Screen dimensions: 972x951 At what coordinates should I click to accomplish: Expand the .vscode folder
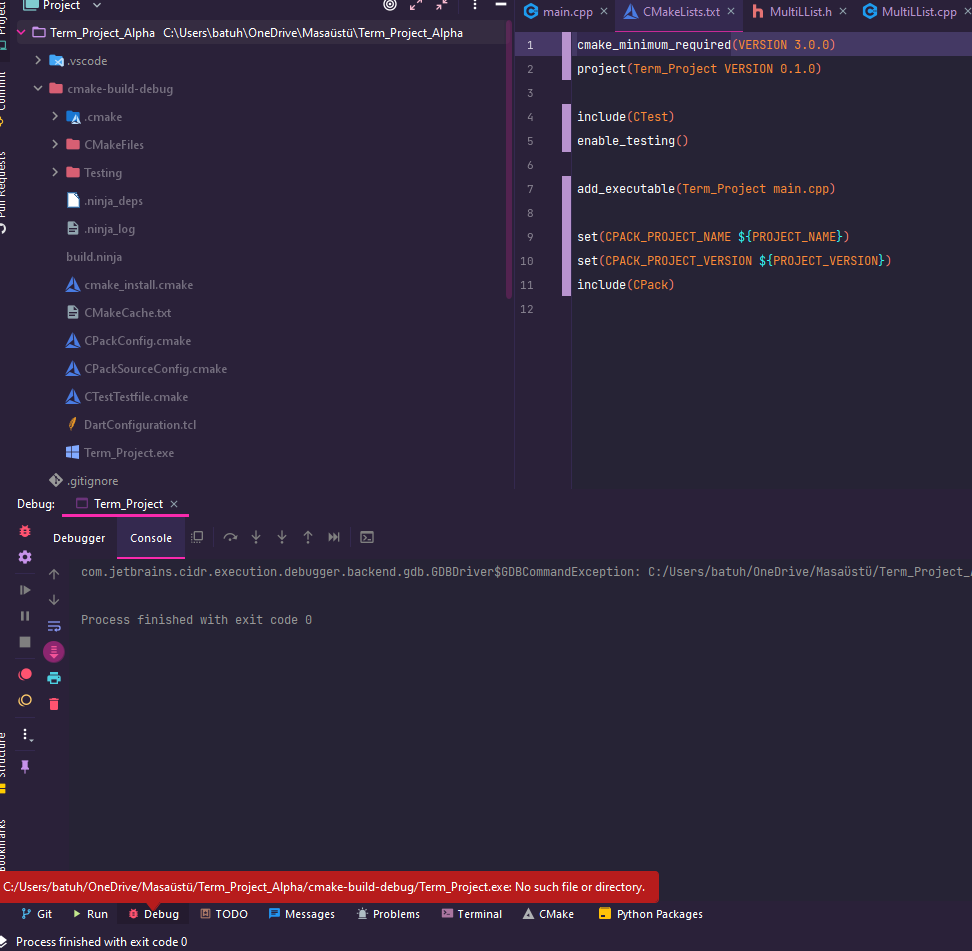point(38,60)
